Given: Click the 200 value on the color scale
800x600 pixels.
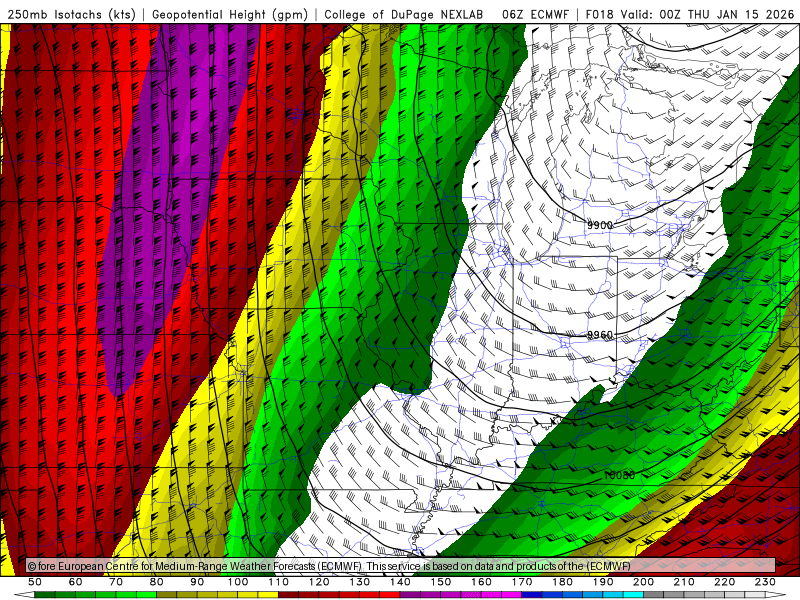Looking at the screenshot, I should point(643,582).
